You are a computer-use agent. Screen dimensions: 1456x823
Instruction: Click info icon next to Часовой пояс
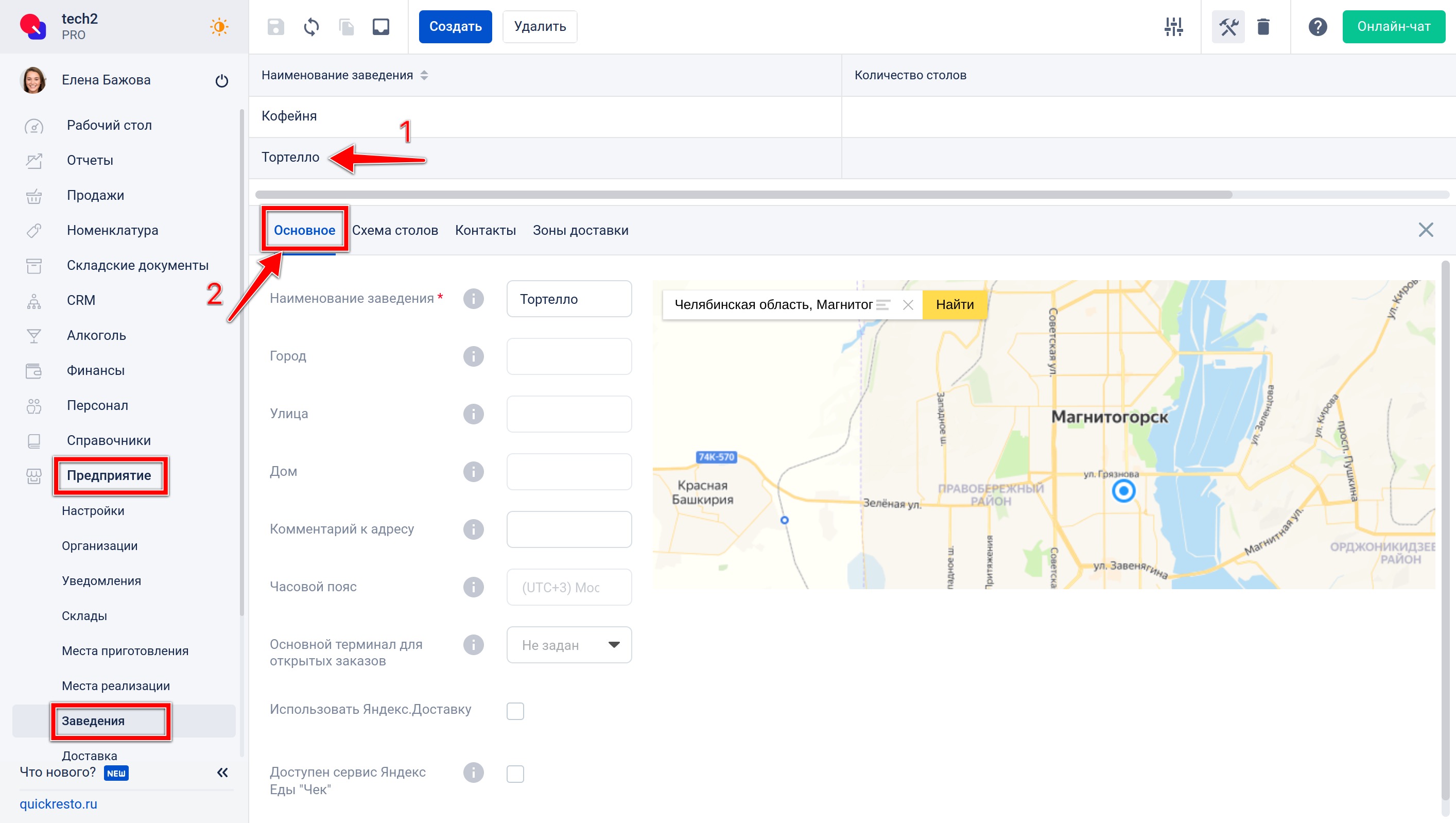(473, 587)
